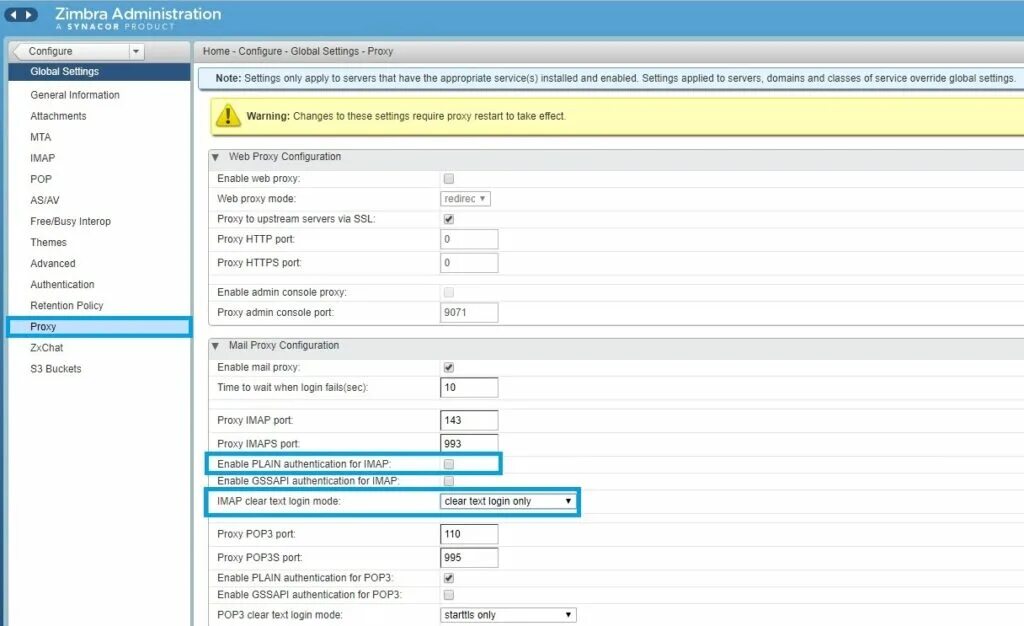Viewport: 1024px width, 626px height.
Task: Open General Information settings
Action: click(x=74, y=95)
